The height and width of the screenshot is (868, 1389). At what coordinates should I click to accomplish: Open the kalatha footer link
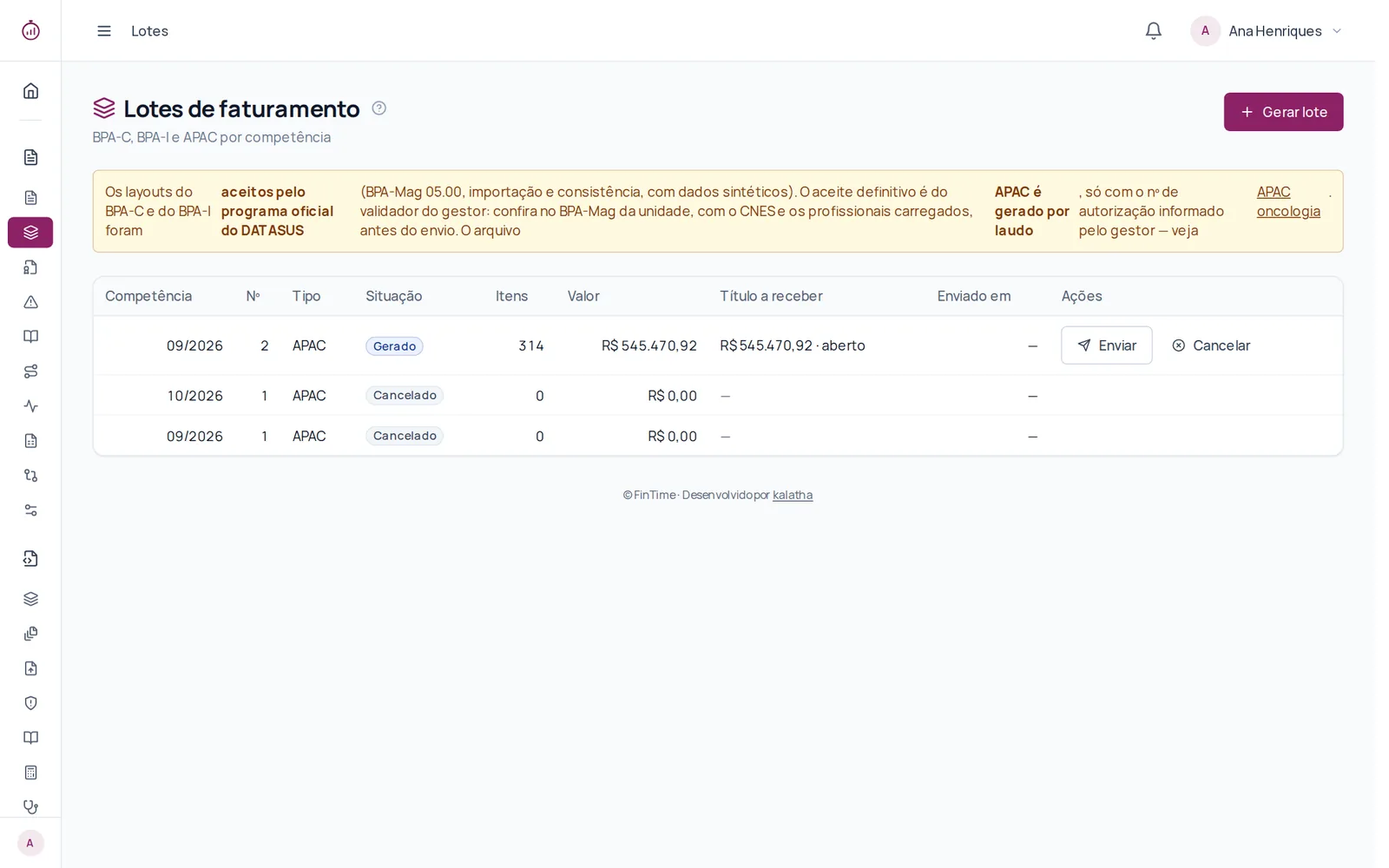793,495
